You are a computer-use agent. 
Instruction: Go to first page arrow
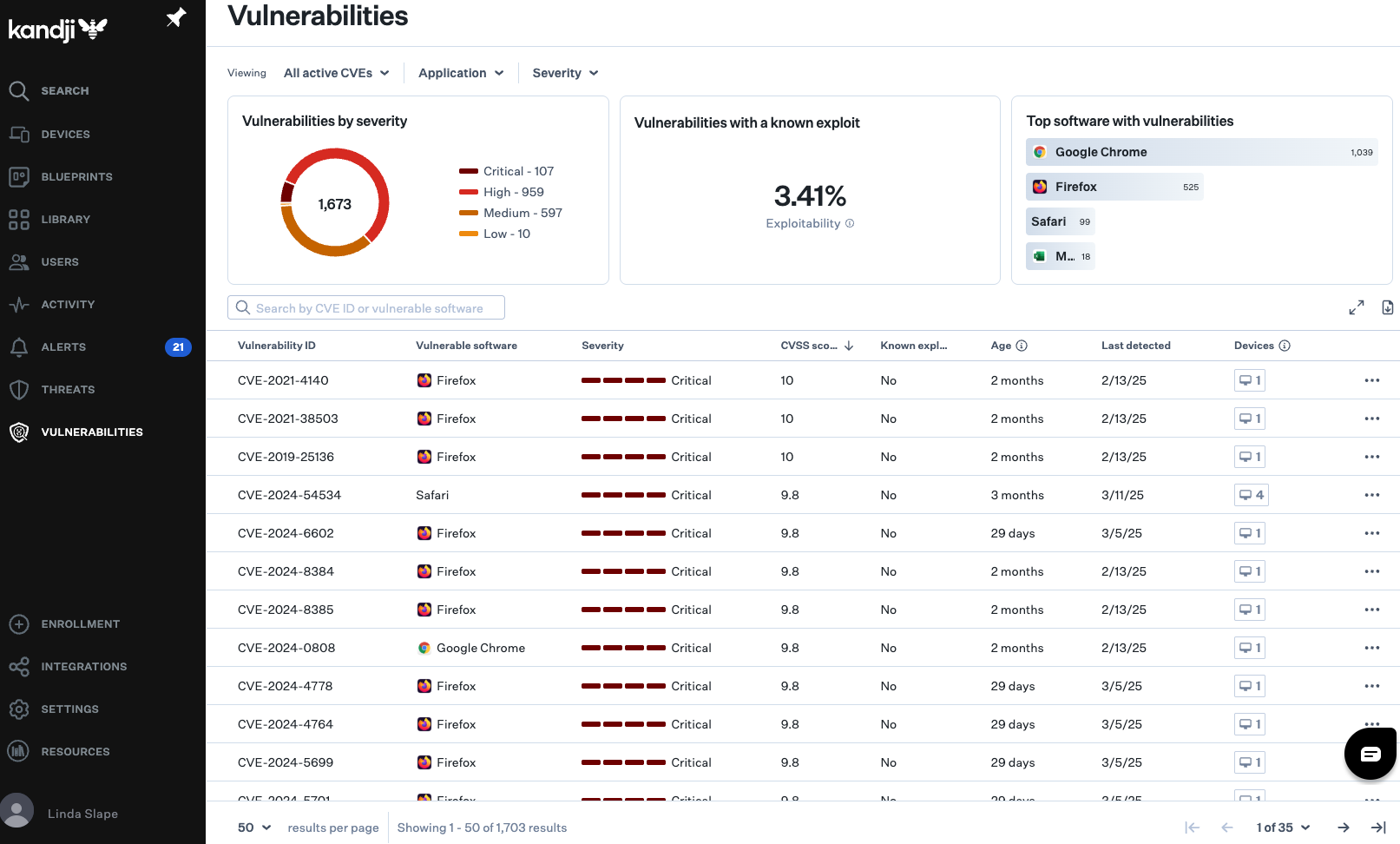1192,828
